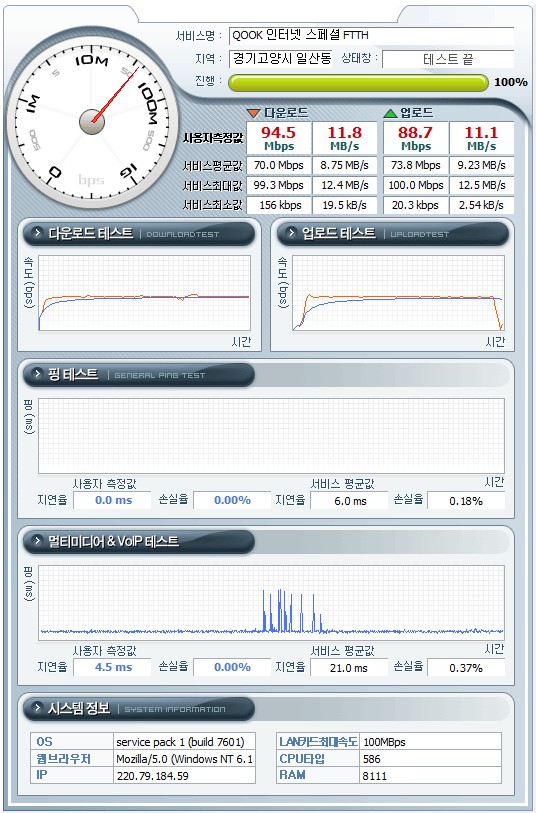
Task: Click the arrow icon beside 핑 테스트 header
Action: [37, 374]
